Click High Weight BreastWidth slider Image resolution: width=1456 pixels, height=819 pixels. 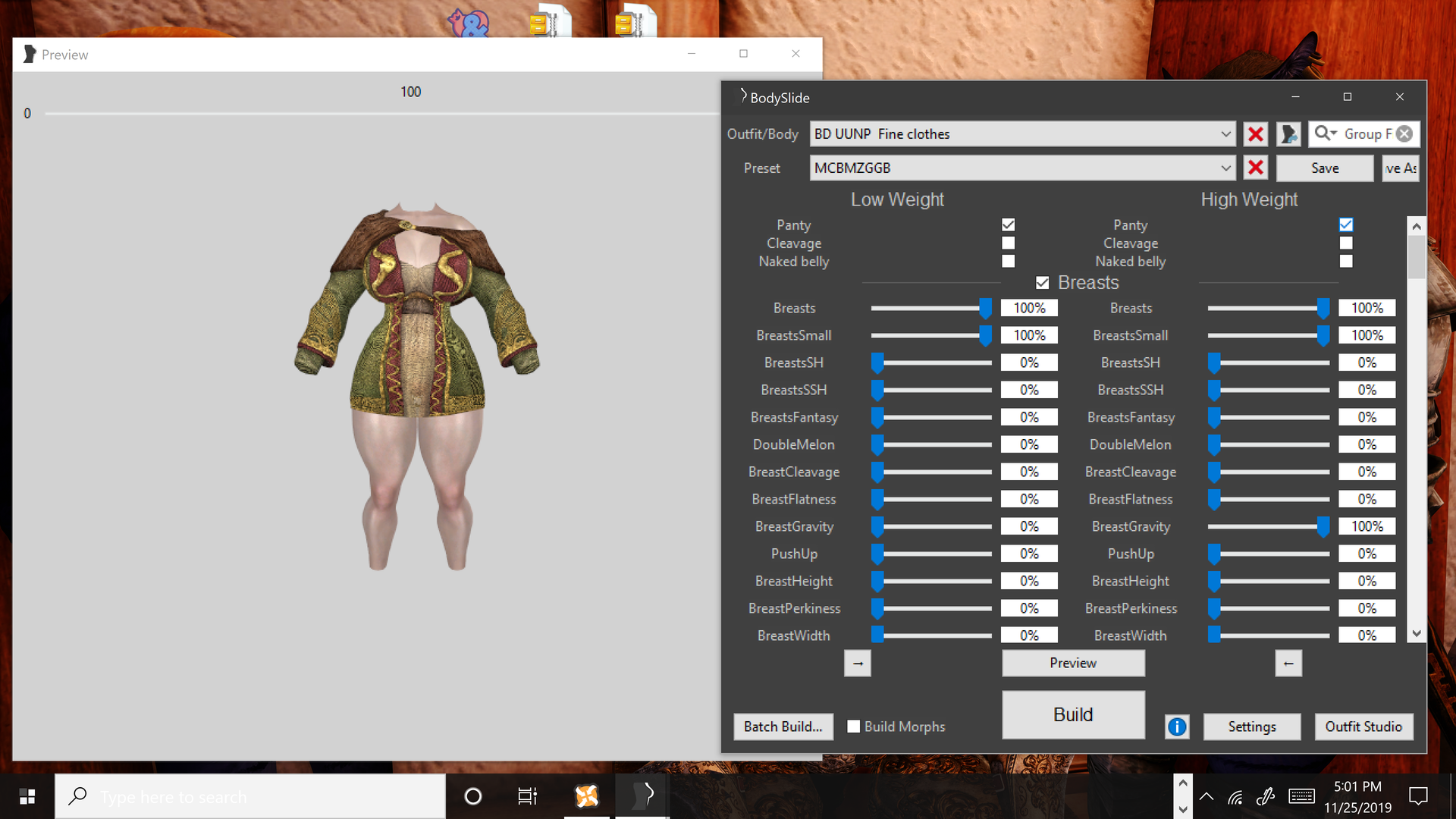click(x=1268, y=635)
